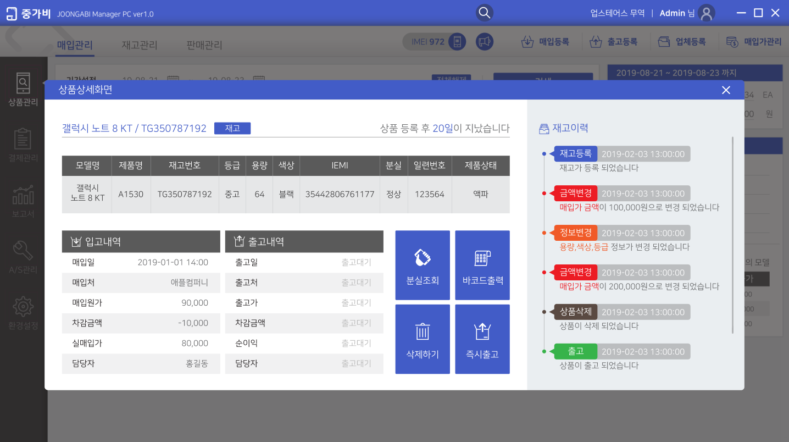Close the 상품상세화면 dialog with X
Viewport: 789px width, 442px height.
[x=726, y=90]
